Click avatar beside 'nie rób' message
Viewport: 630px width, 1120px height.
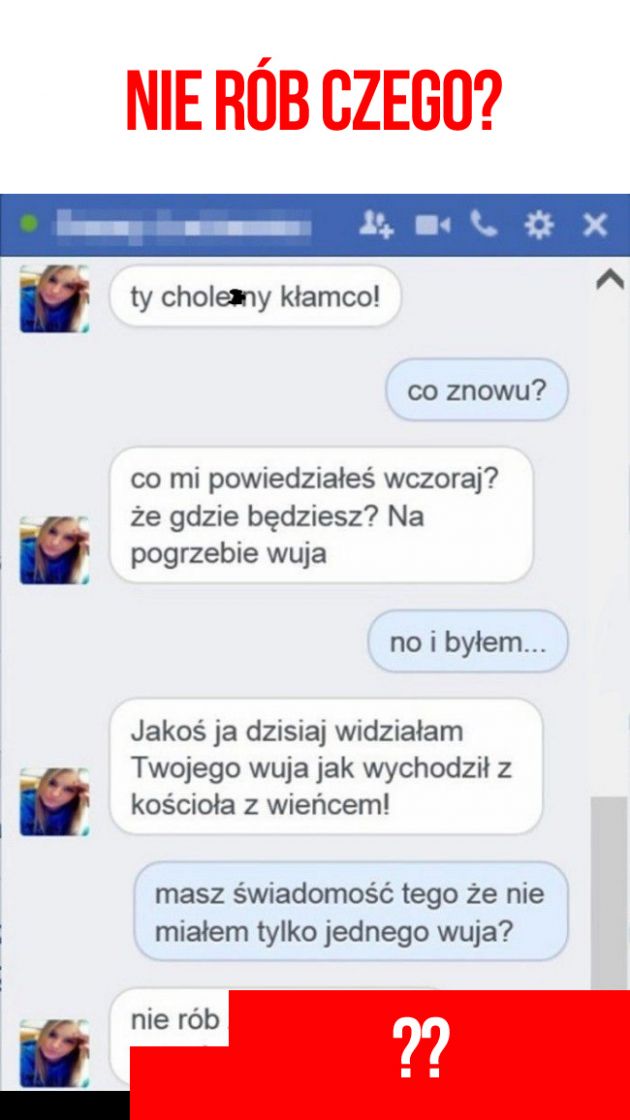point(54,1053)
